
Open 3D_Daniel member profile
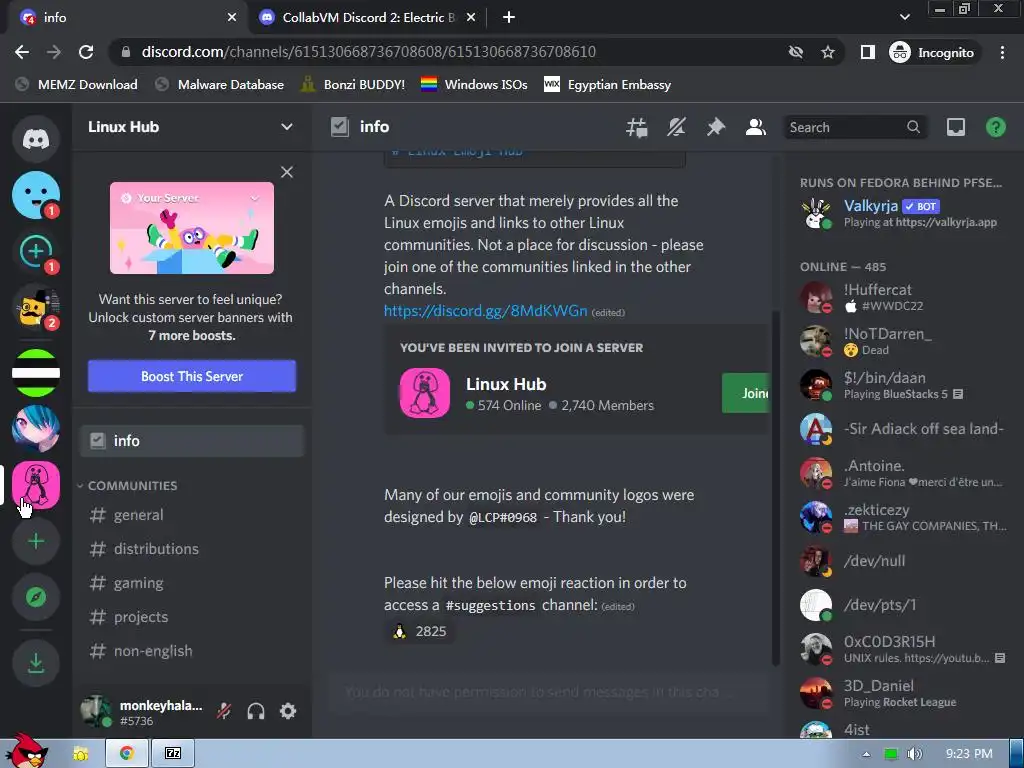903,693
